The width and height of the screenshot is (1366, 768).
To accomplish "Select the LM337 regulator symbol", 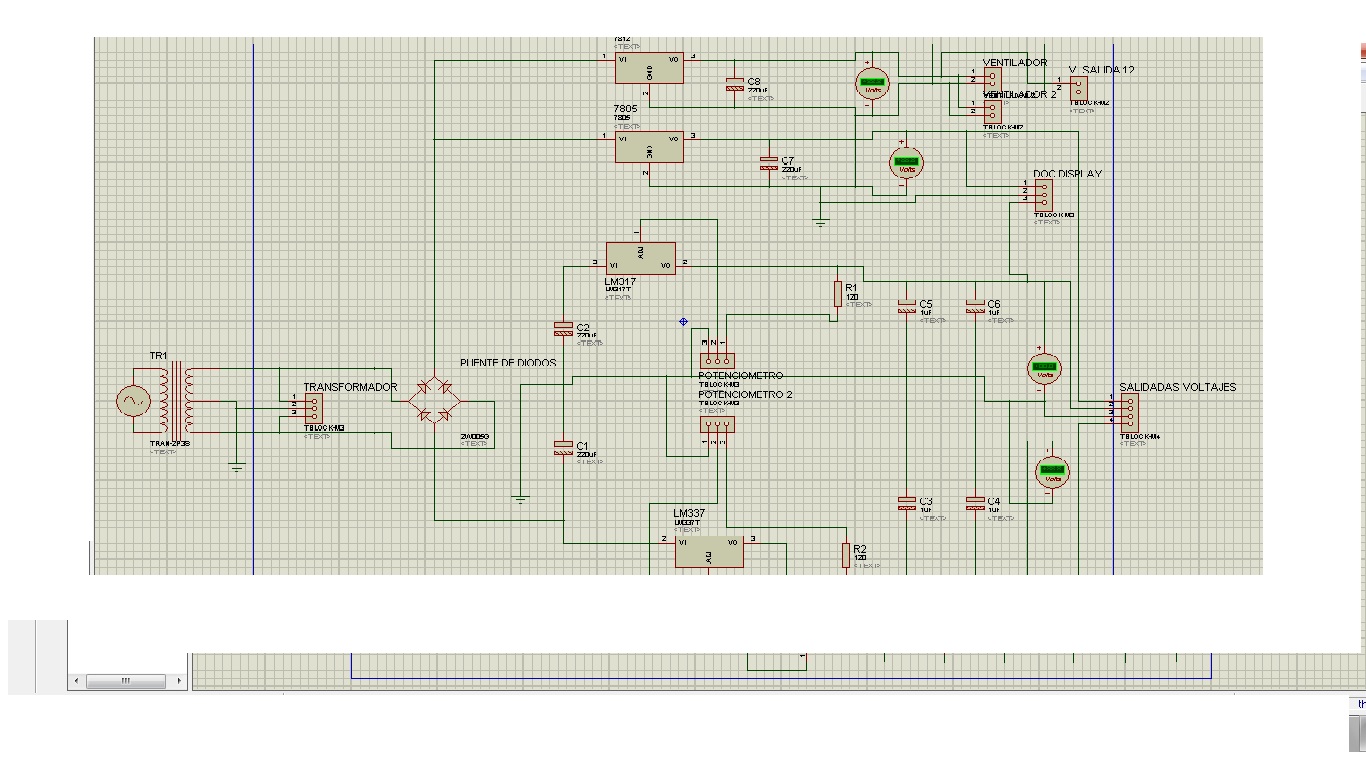I will [709, 551].
